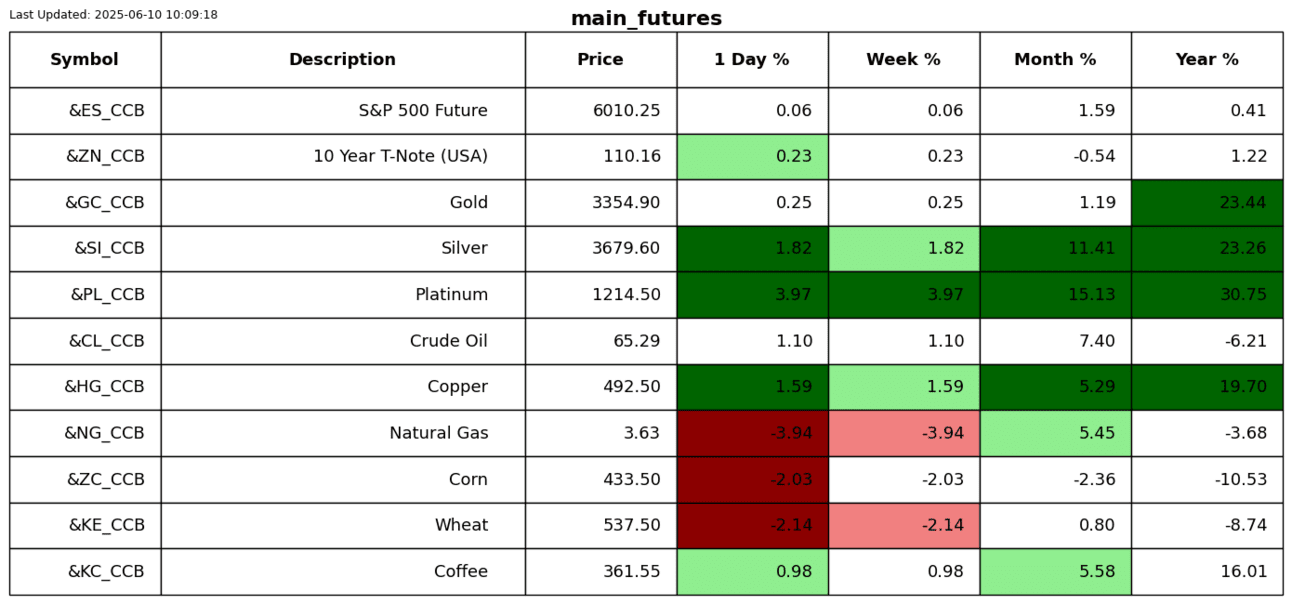Click the Month % column header
The height and width of the screenshot is (604, 1292).
(x=1055, y=60)
